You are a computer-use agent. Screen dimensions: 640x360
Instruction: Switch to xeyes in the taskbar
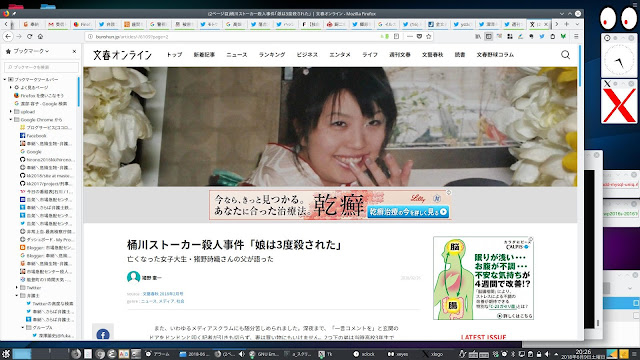(x=398, y=354)
